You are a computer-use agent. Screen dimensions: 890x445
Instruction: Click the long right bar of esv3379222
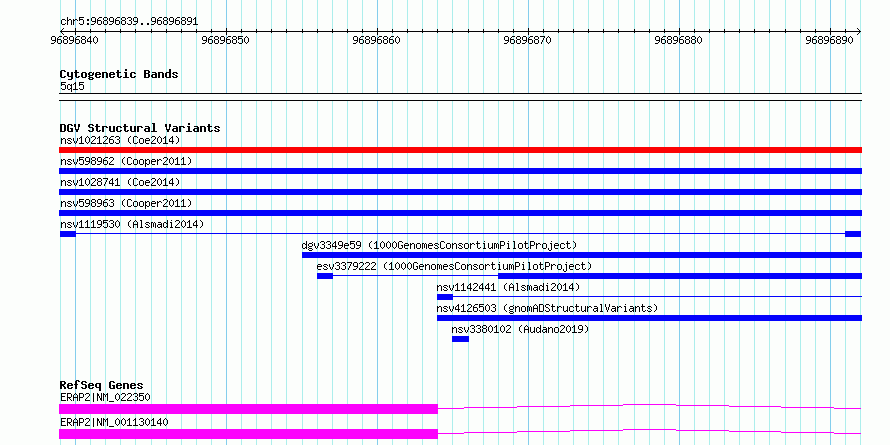click(x=680, y=276)
